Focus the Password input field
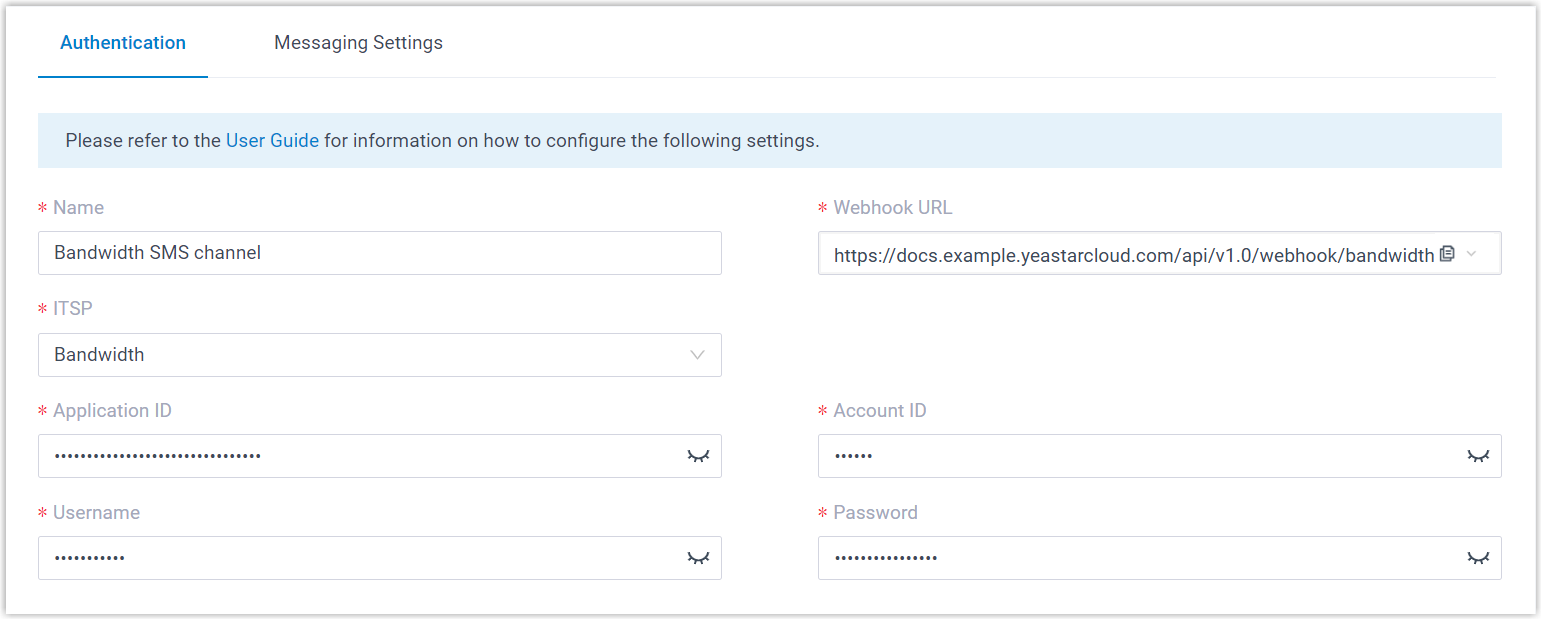The width and height of the screenshot is (1542, 620). pyautogui.click(x=1140, y=558)
